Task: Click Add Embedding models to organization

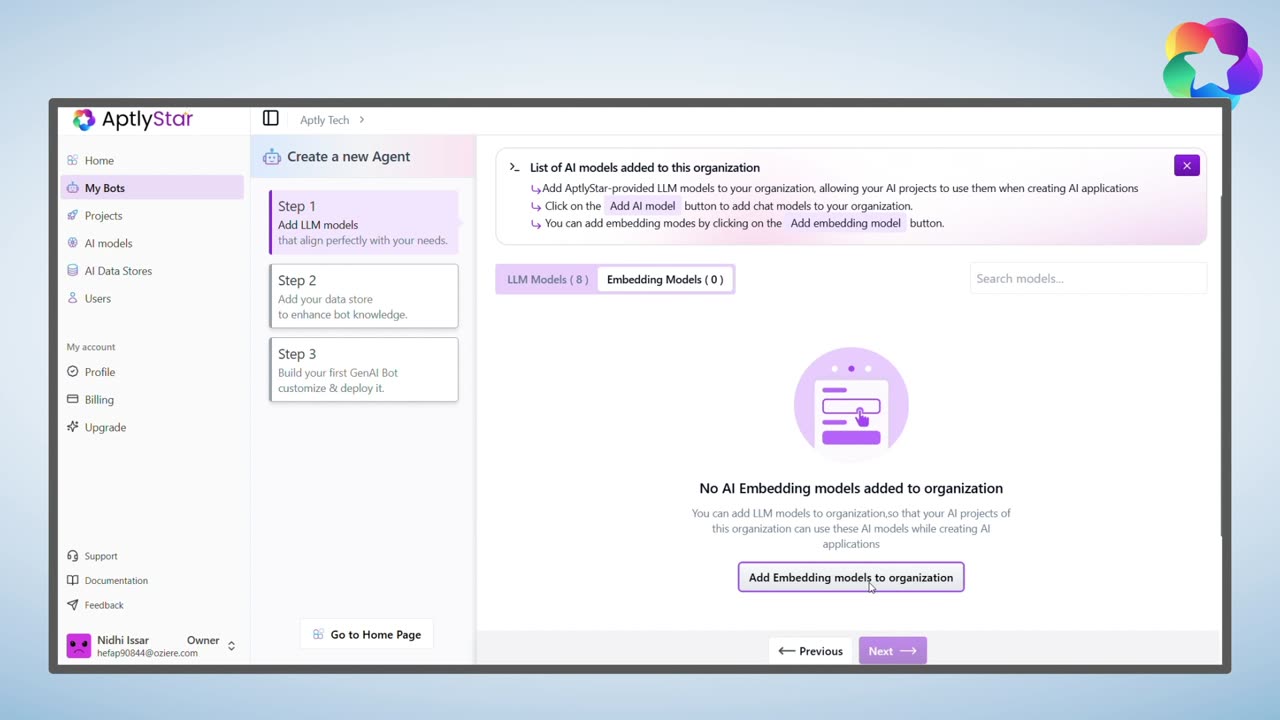Action: (x=851, y=577)
